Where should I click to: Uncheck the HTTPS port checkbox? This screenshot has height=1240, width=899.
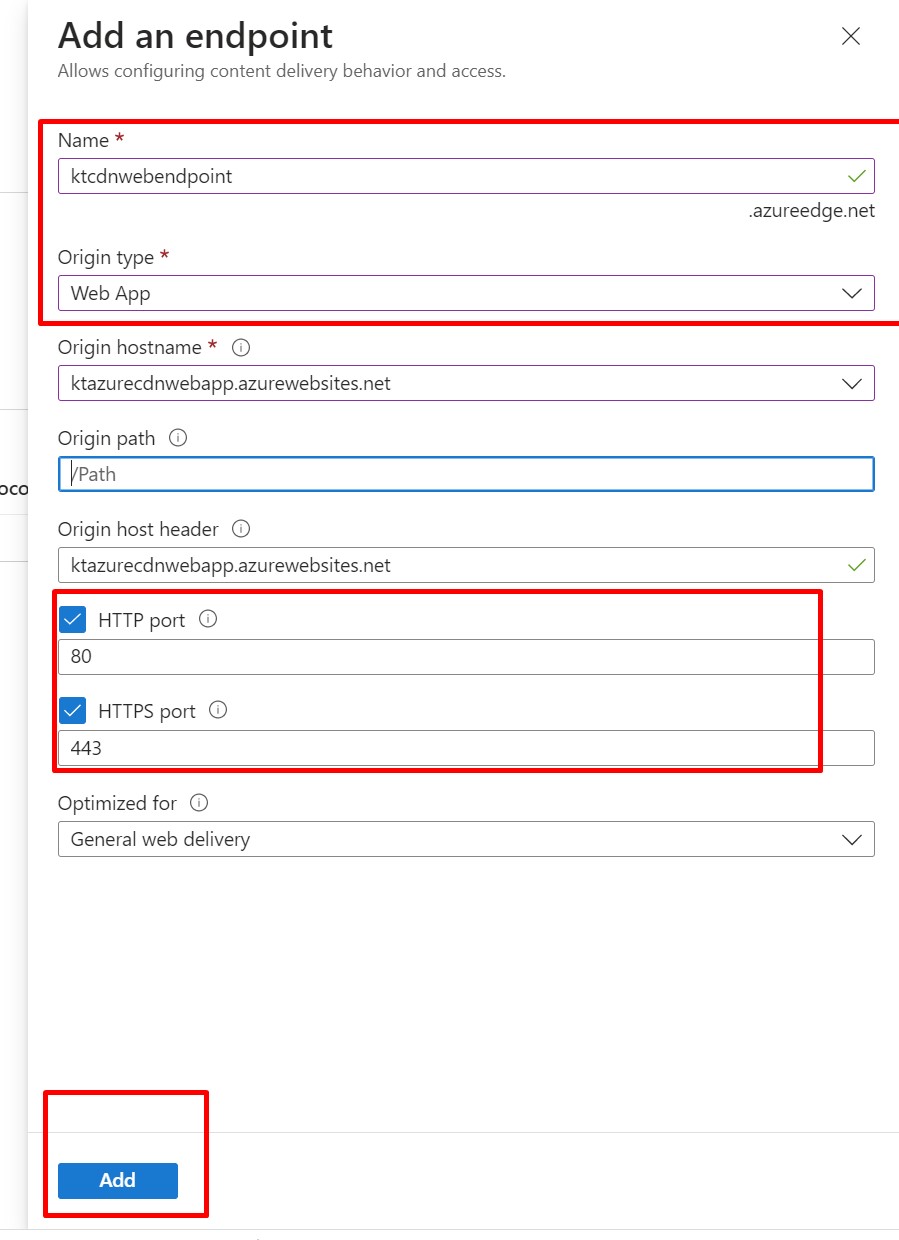click(73, 711)
